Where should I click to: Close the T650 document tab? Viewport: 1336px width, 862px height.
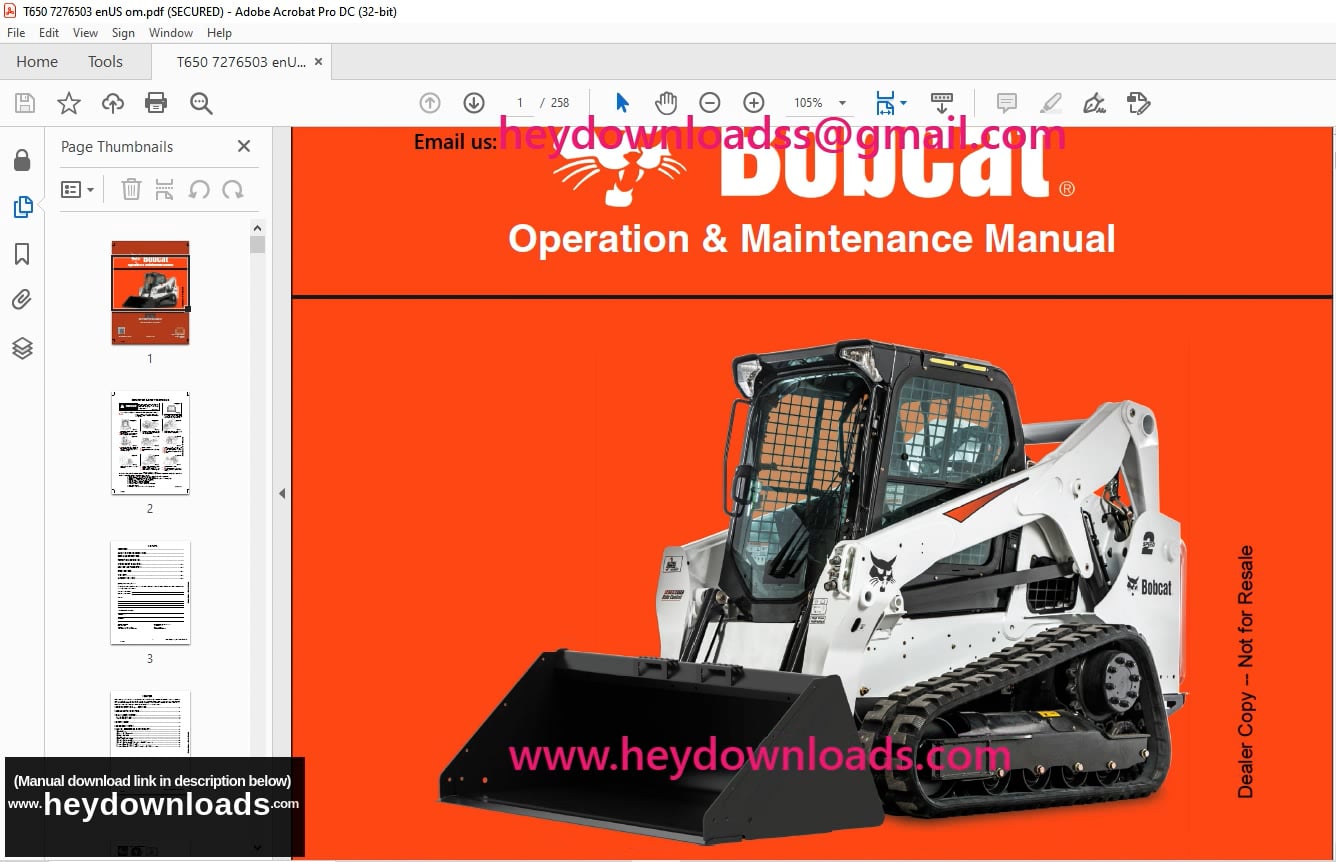pos(318,61)
